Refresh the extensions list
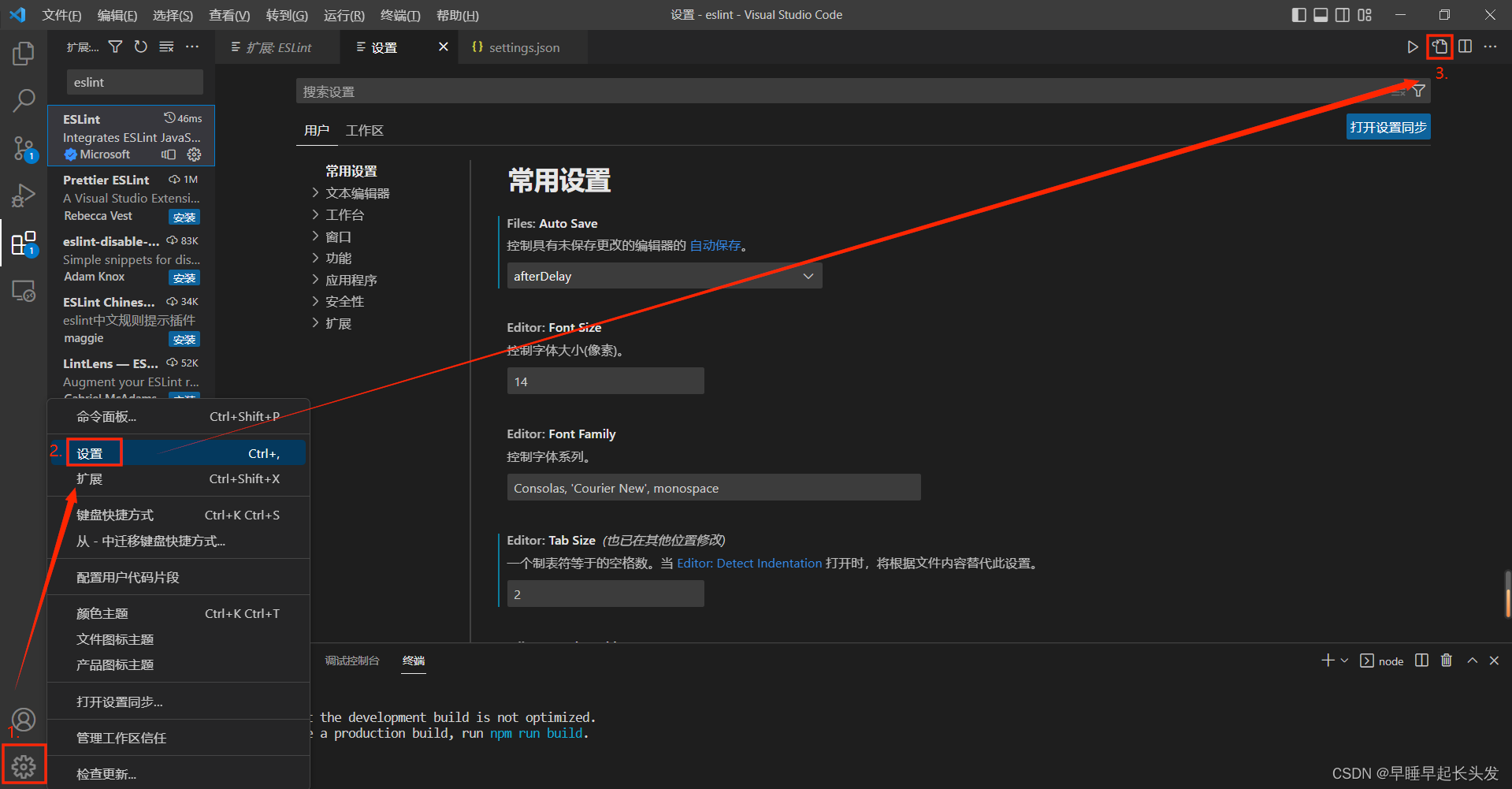The width and height of the screenshot is (1512, 789). point(140,47)
